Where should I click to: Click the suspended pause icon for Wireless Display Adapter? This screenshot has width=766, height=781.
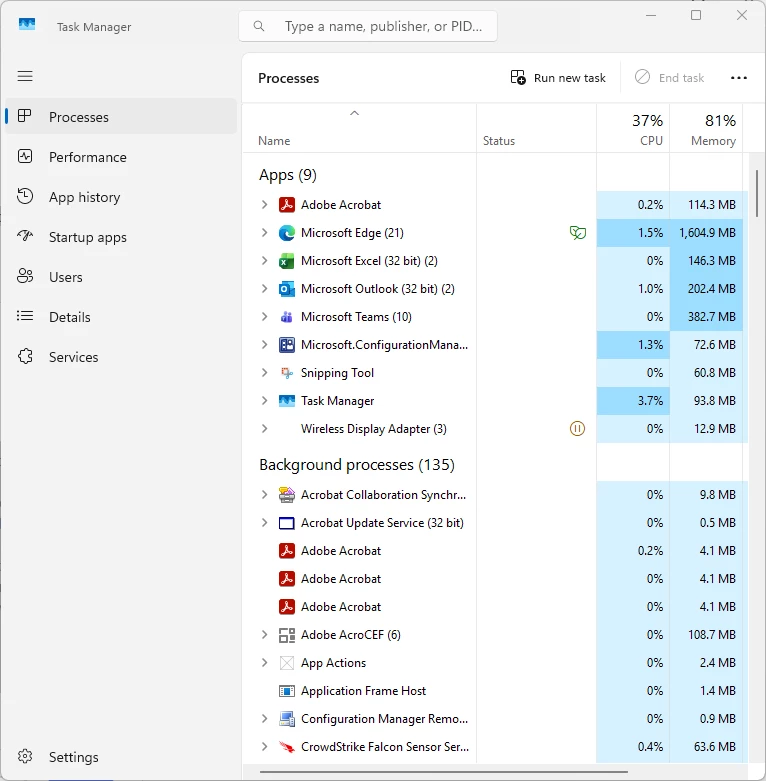click(577, 428)
